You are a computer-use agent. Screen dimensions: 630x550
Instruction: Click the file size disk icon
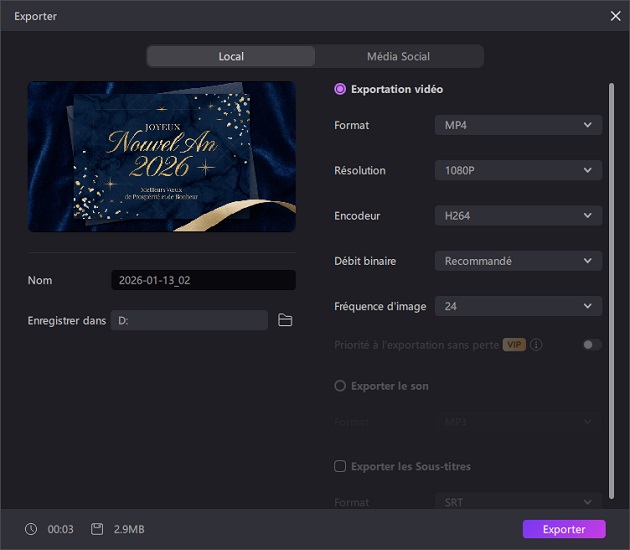[x=97, y=529]
